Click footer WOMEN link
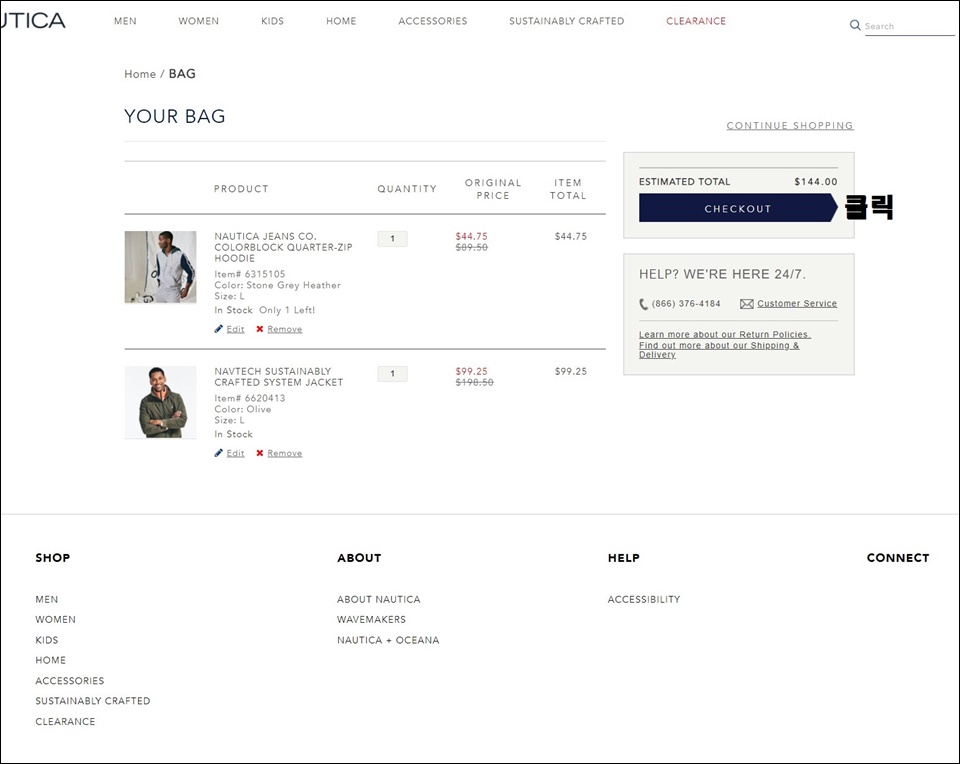 (x=56, y=620)
